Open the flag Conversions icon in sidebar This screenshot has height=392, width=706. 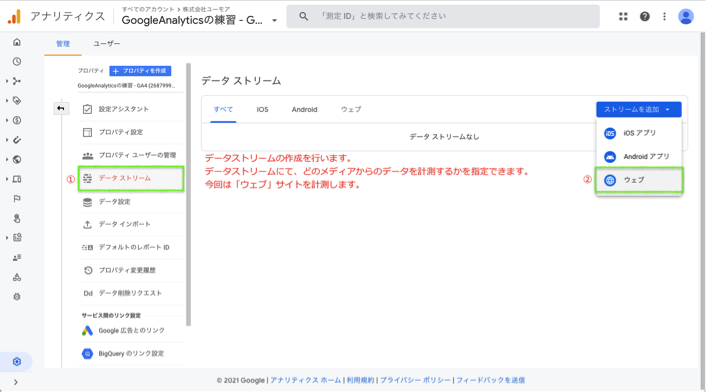(17, 198)
